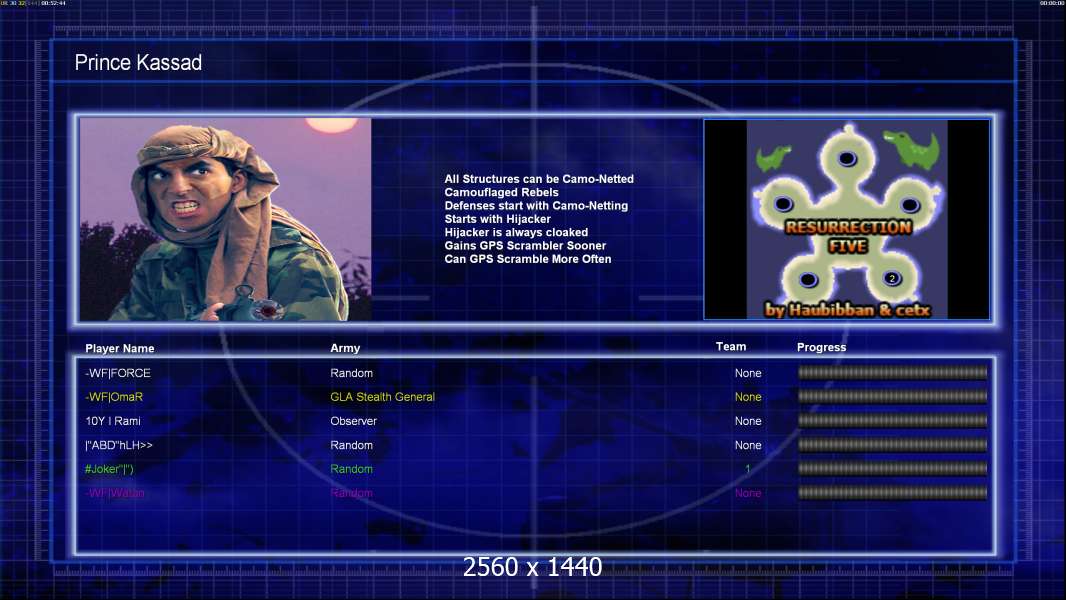Click "Can GPS Scramble More Often" line
Viewport: 1066px width, 600px height.
click(528, 259)
